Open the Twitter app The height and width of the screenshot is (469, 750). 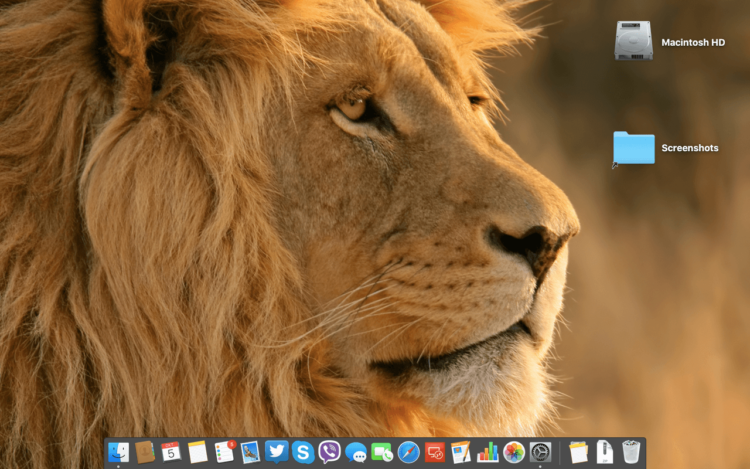coord(276,452)
